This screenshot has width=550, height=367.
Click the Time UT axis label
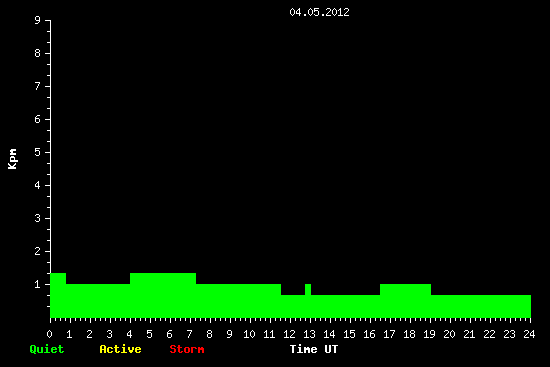point(314,349)
